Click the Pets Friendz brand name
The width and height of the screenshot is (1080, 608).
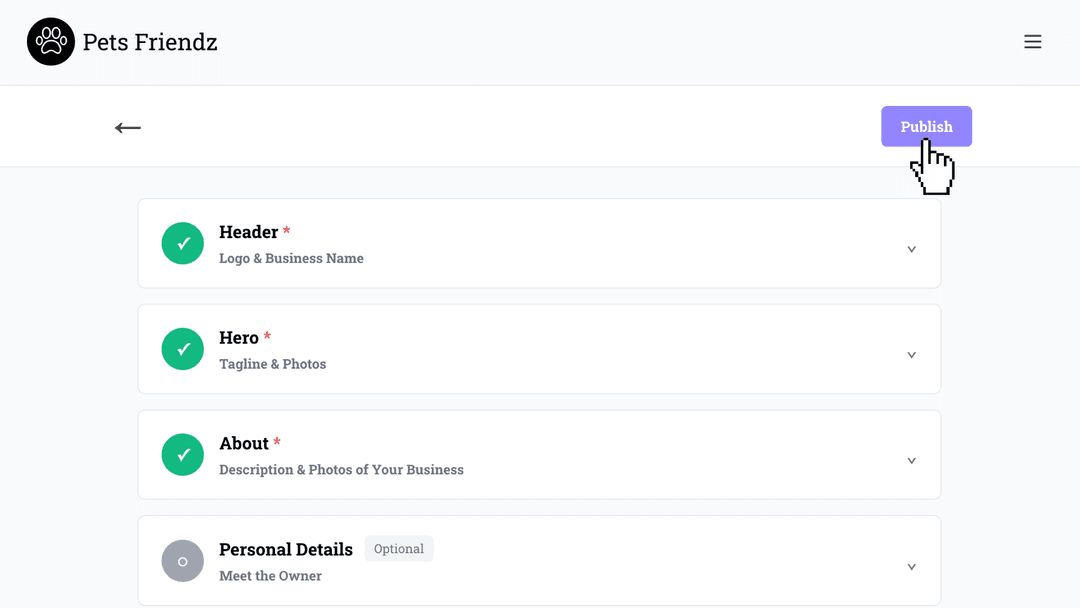(x=150, y=42)
